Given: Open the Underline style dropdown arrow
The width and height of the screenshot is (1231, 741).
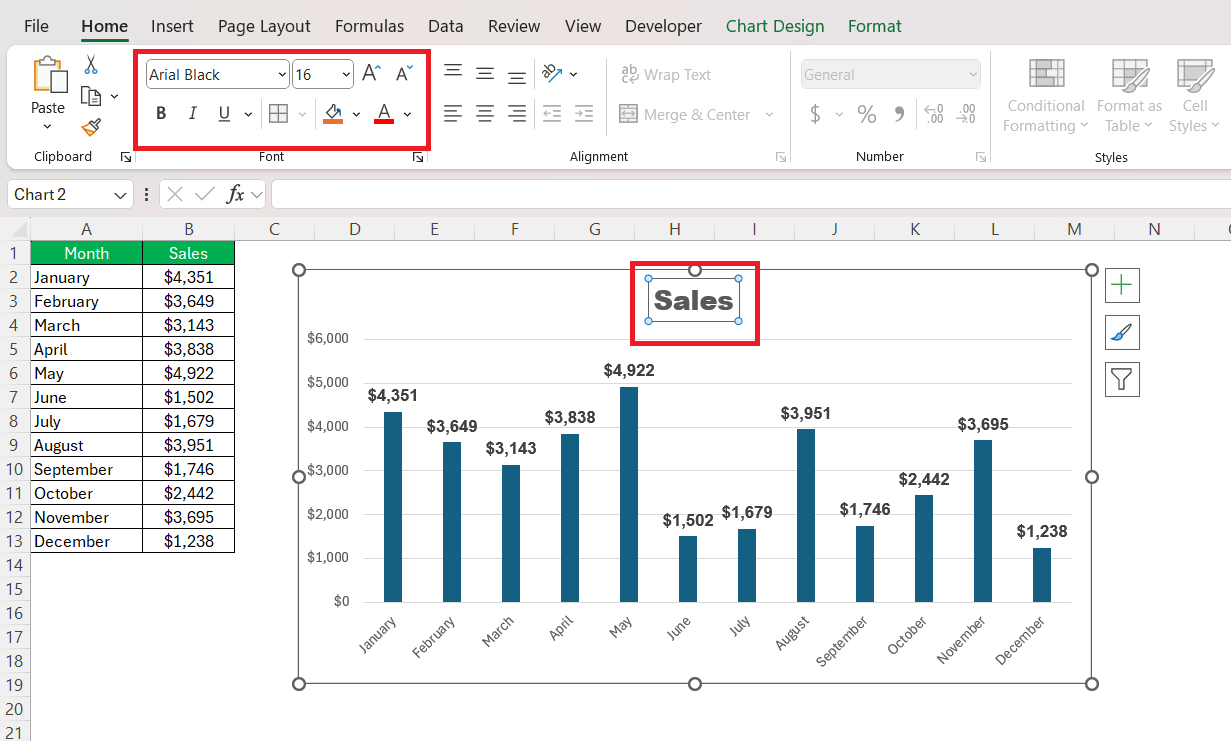Looking at the screenshot, I should click(x=247, y=114).
